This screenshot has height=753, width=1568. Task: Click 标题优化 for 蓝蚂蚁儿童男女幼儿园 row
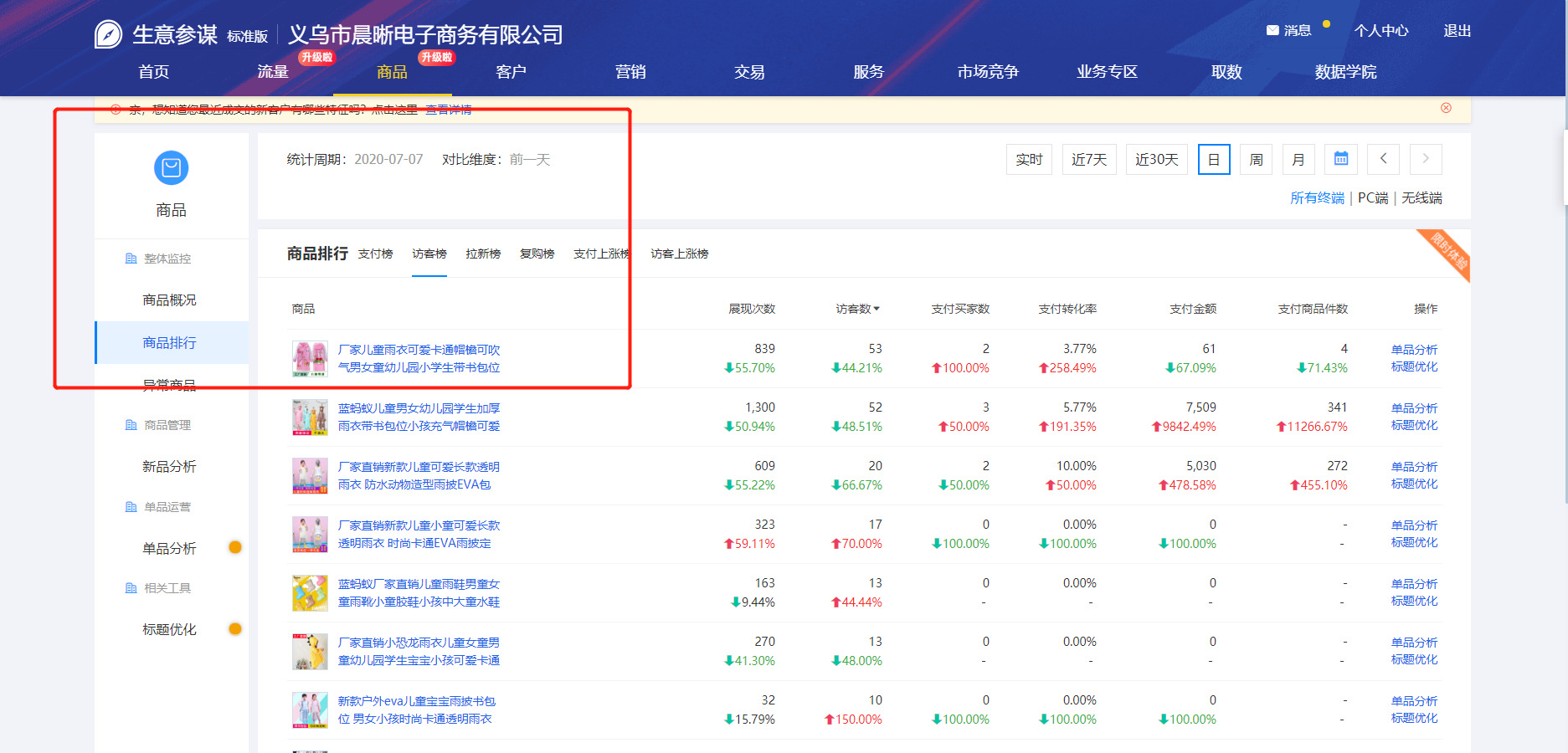coord(1414,425)
